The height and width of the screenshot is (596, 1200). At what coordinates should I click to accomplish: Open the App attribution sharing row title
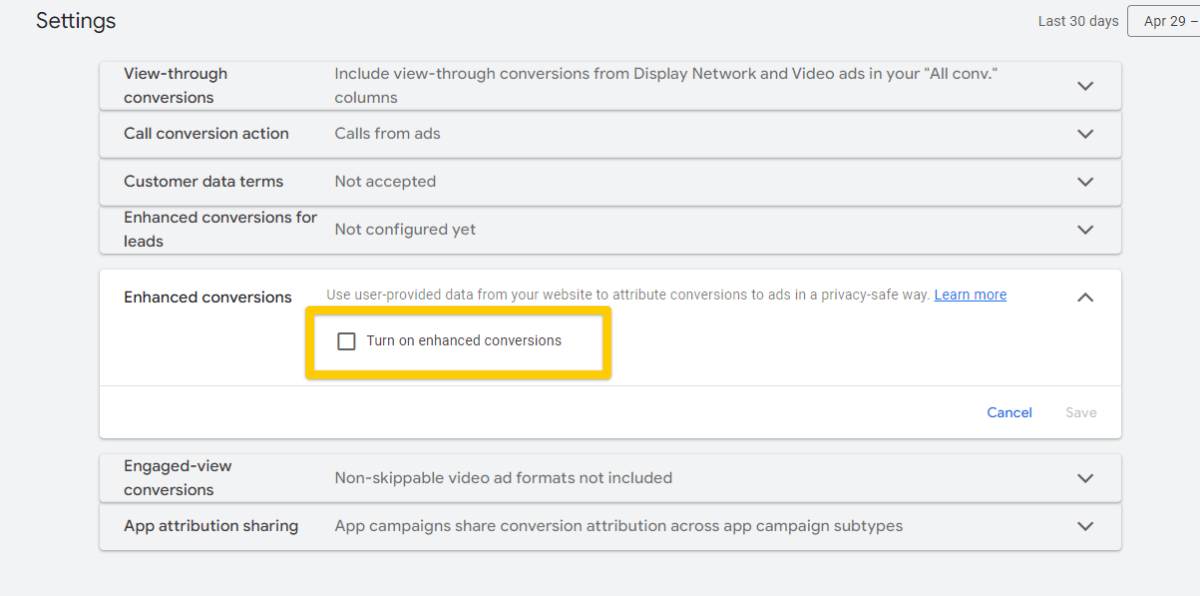pos(211,526)
